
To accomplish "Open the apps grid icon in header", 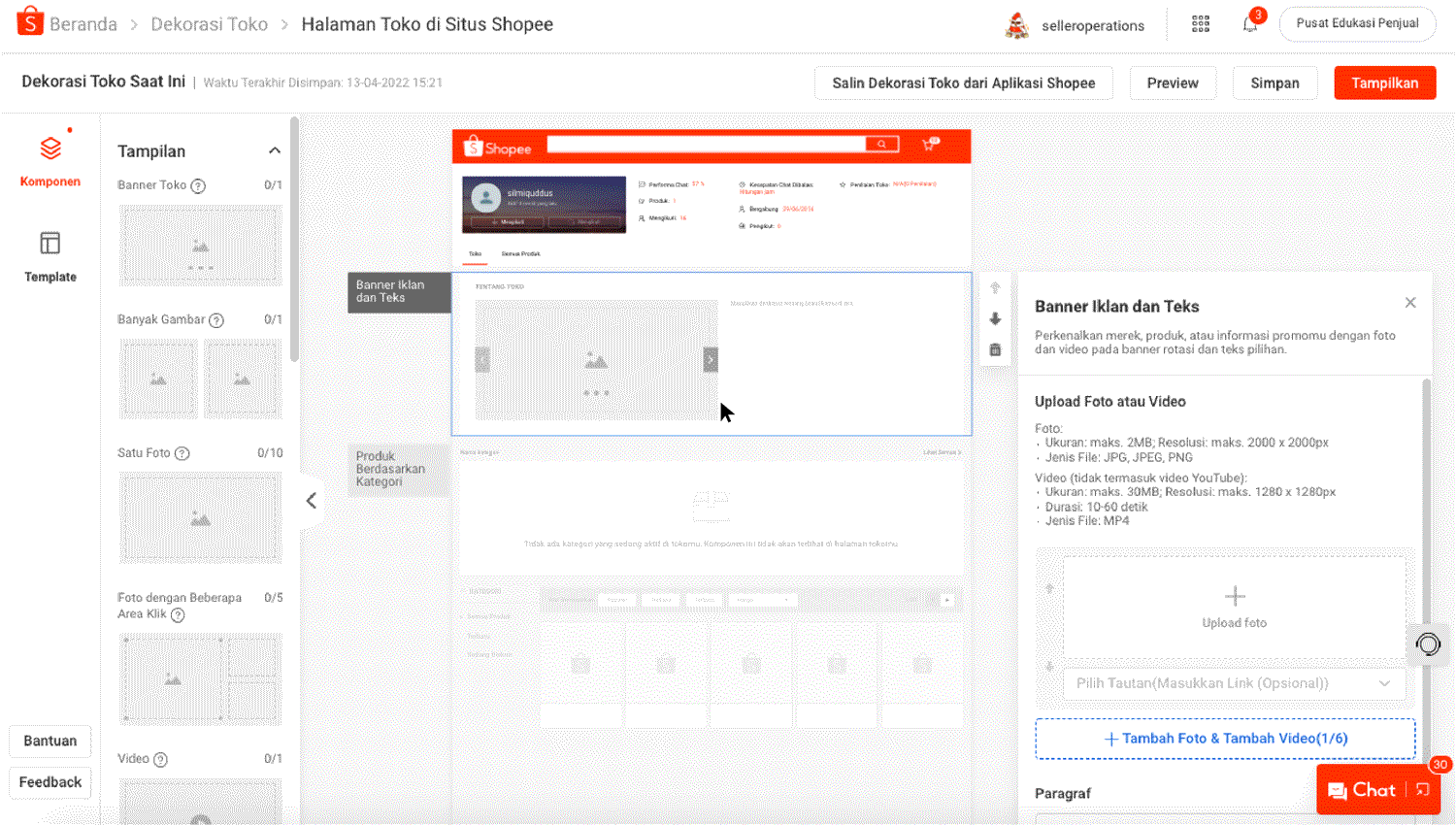I will tap(1201, 24).
